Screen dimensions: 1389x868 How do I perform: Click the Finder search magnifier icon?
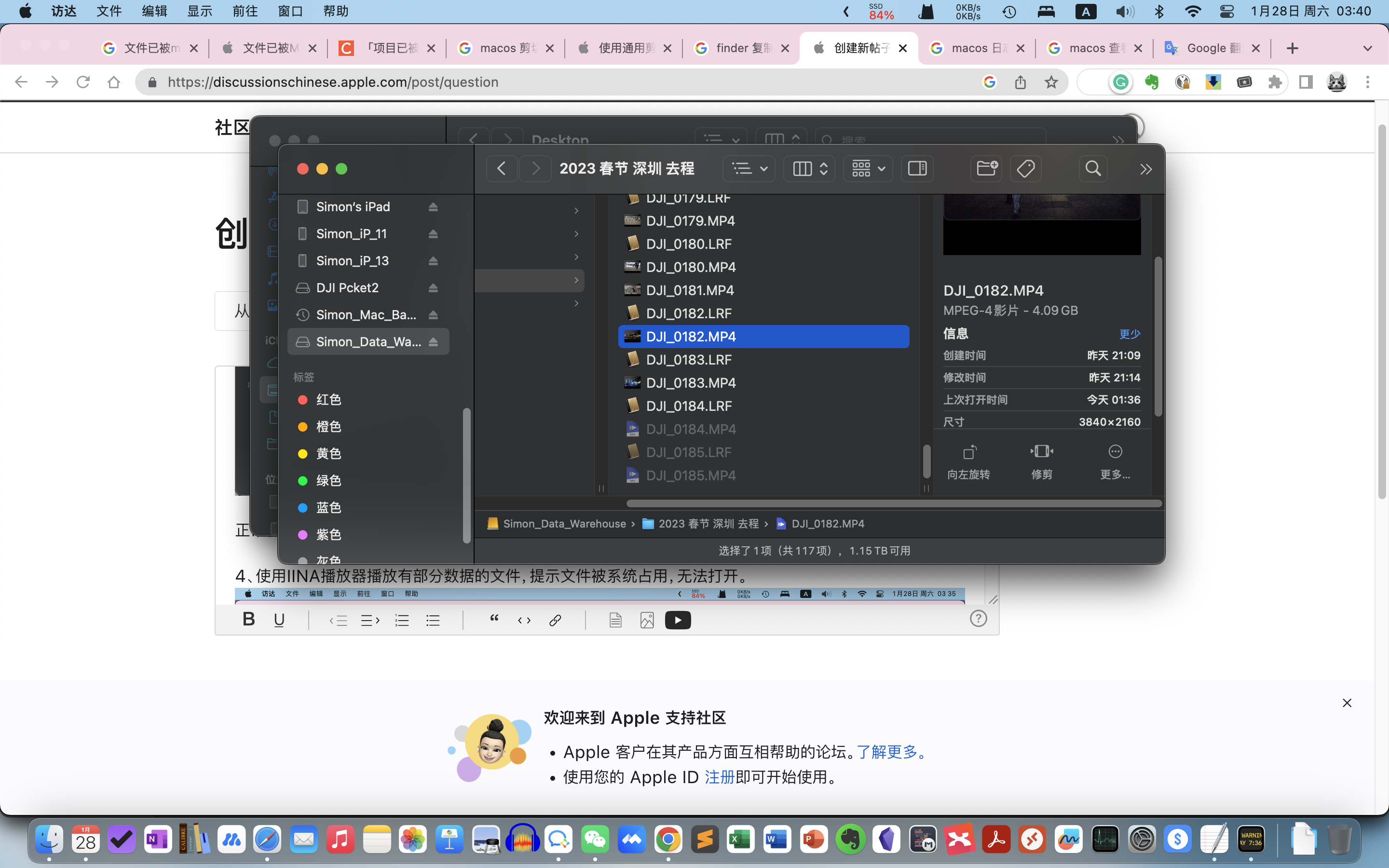click(x=1093, y=169)
